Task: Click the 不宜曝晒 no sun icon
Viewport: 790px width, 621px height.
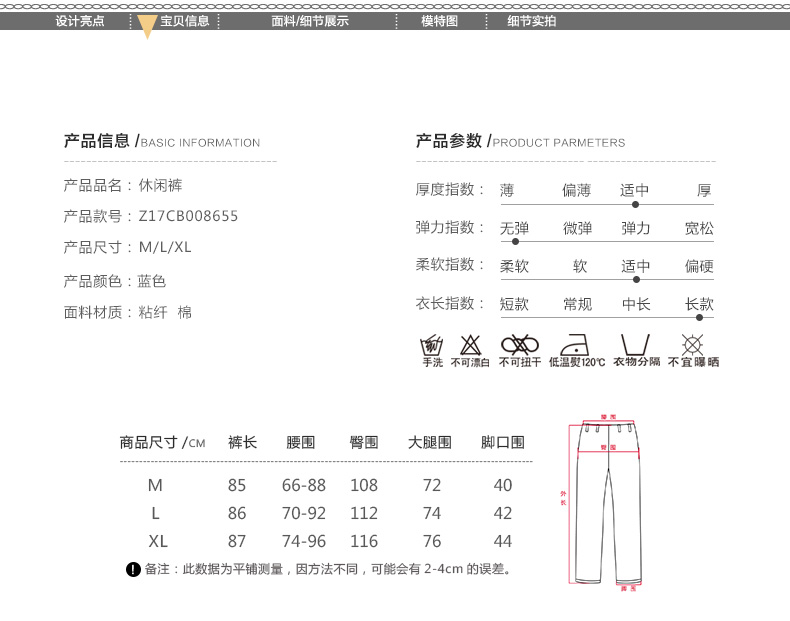Action: coord(693,351)
